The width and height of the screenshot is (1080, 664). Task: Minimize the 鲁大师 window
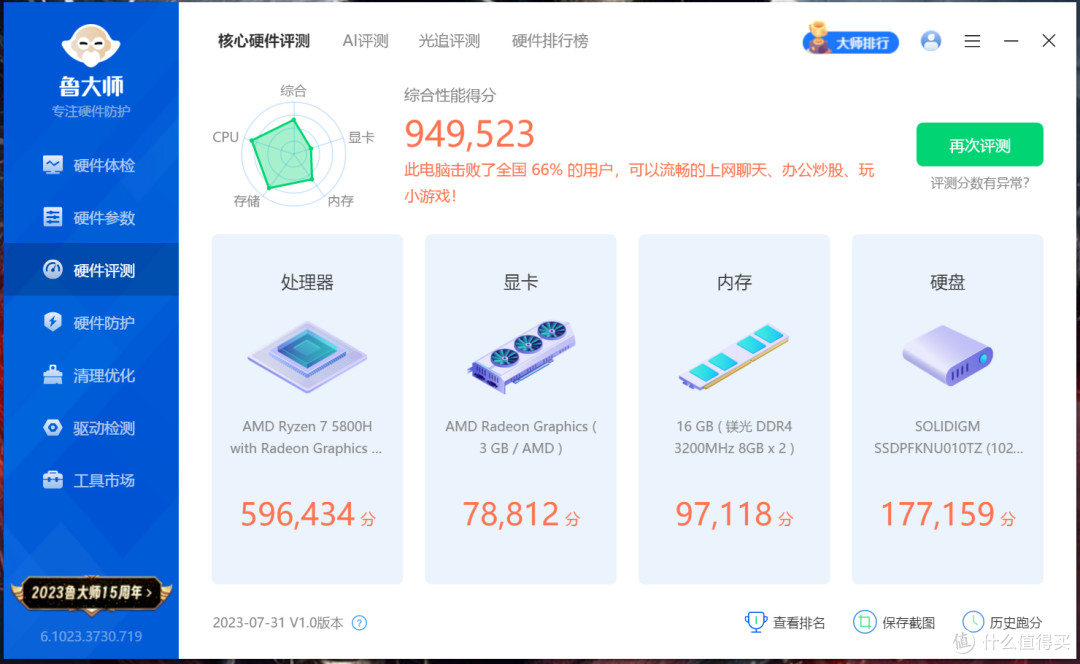(x=1010, y=41)
